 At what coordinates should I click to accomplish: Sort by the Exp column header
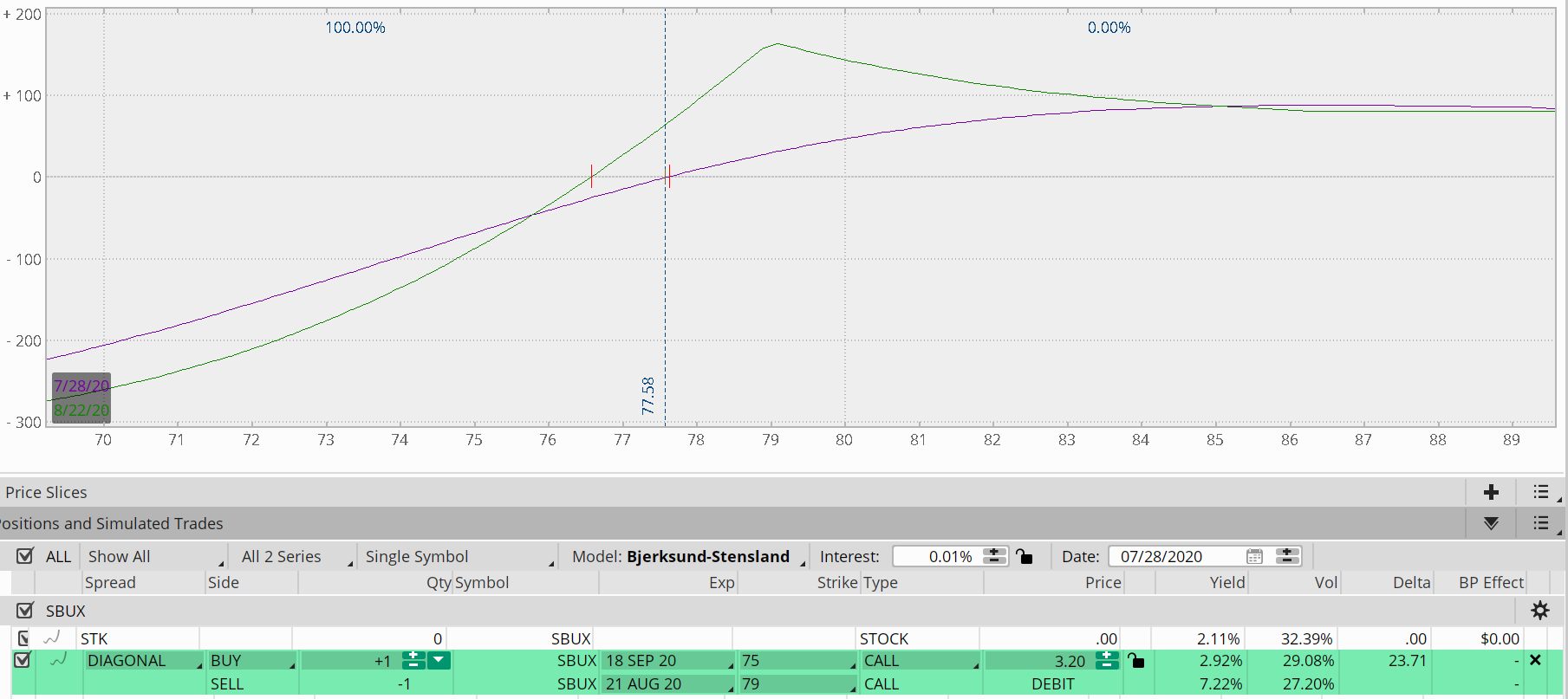pos(721,583)
